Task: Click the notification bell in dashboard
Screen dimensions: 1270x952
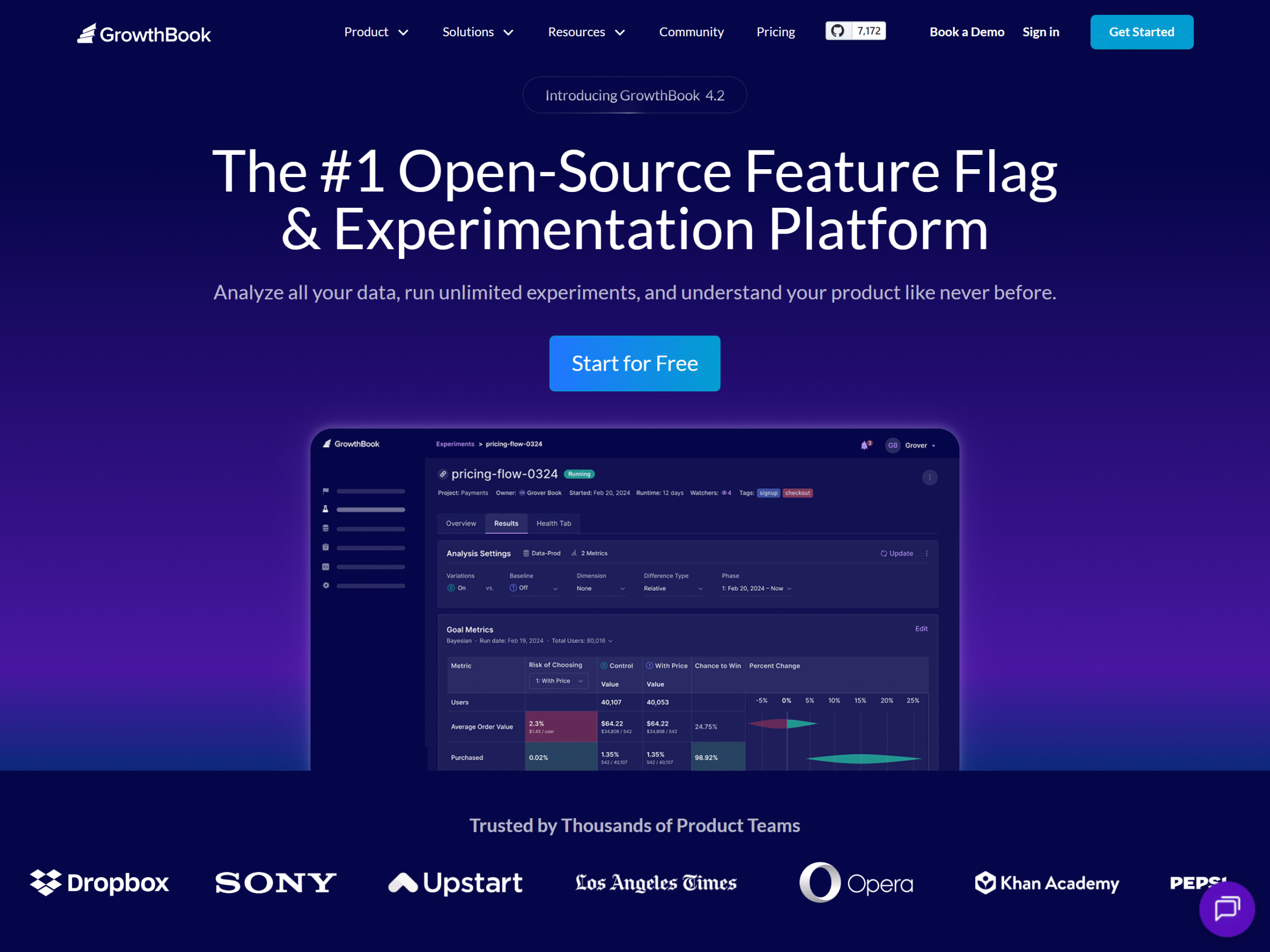Action: click(x=864, y=445)
